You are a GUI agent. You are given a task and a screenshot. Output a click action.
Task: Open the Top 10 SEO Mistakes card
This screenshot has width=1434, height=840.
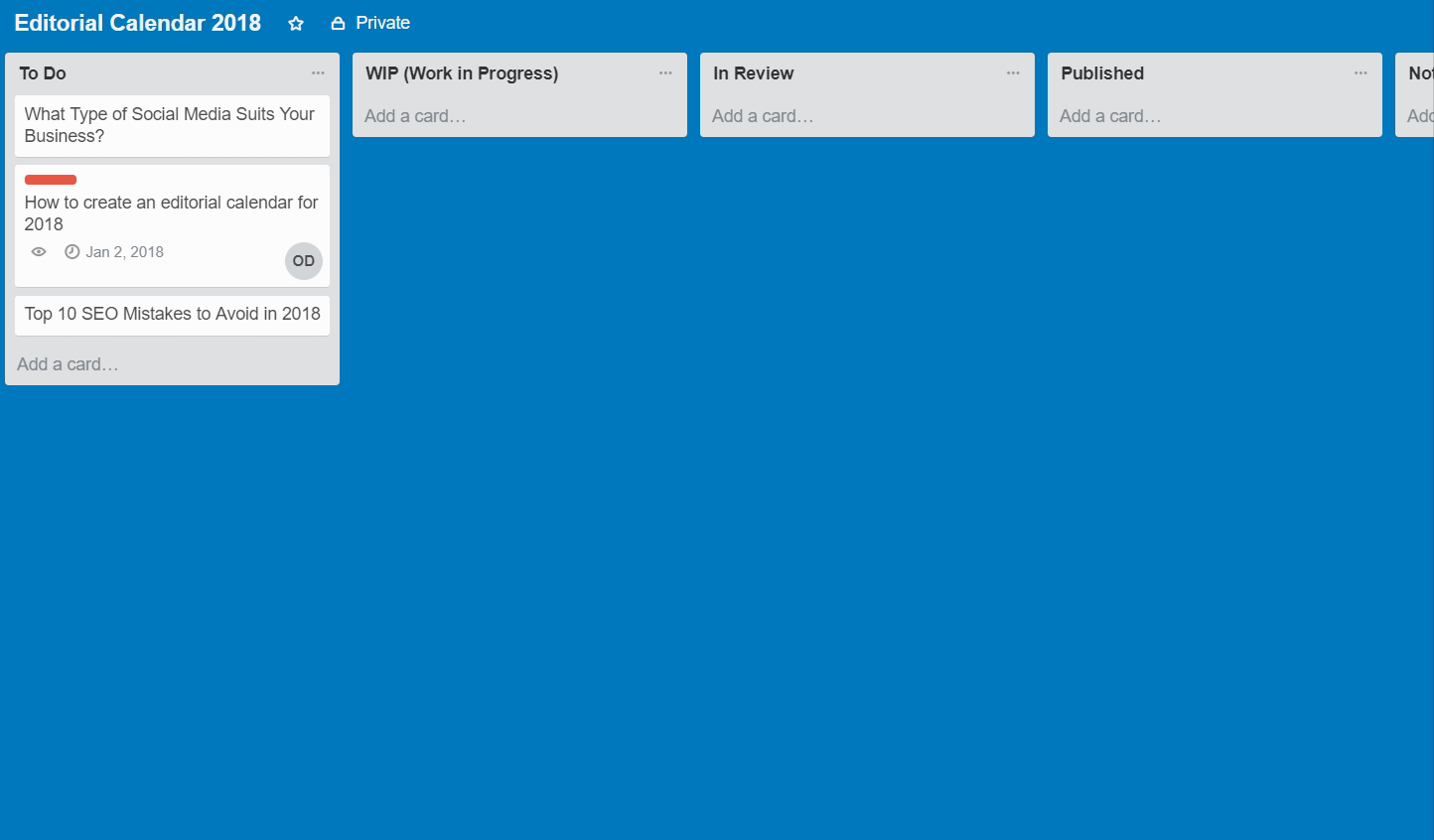click(x=172, y=314)
